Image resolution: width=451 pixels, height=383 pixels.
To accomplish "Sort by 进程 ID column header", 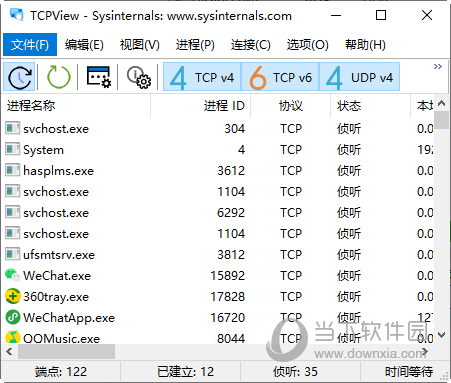I will pos(201,106).
